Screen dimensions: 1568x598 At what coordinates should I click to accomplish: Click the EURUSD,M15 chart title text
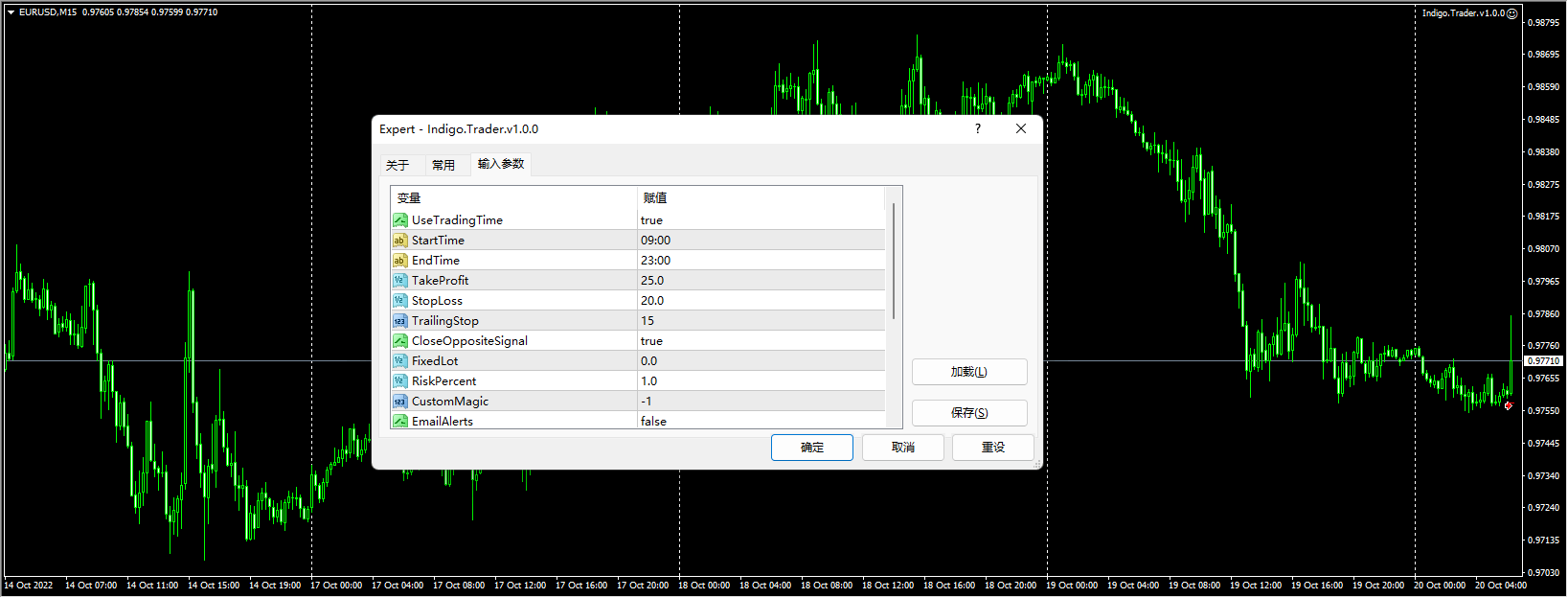tap(48, 12)
